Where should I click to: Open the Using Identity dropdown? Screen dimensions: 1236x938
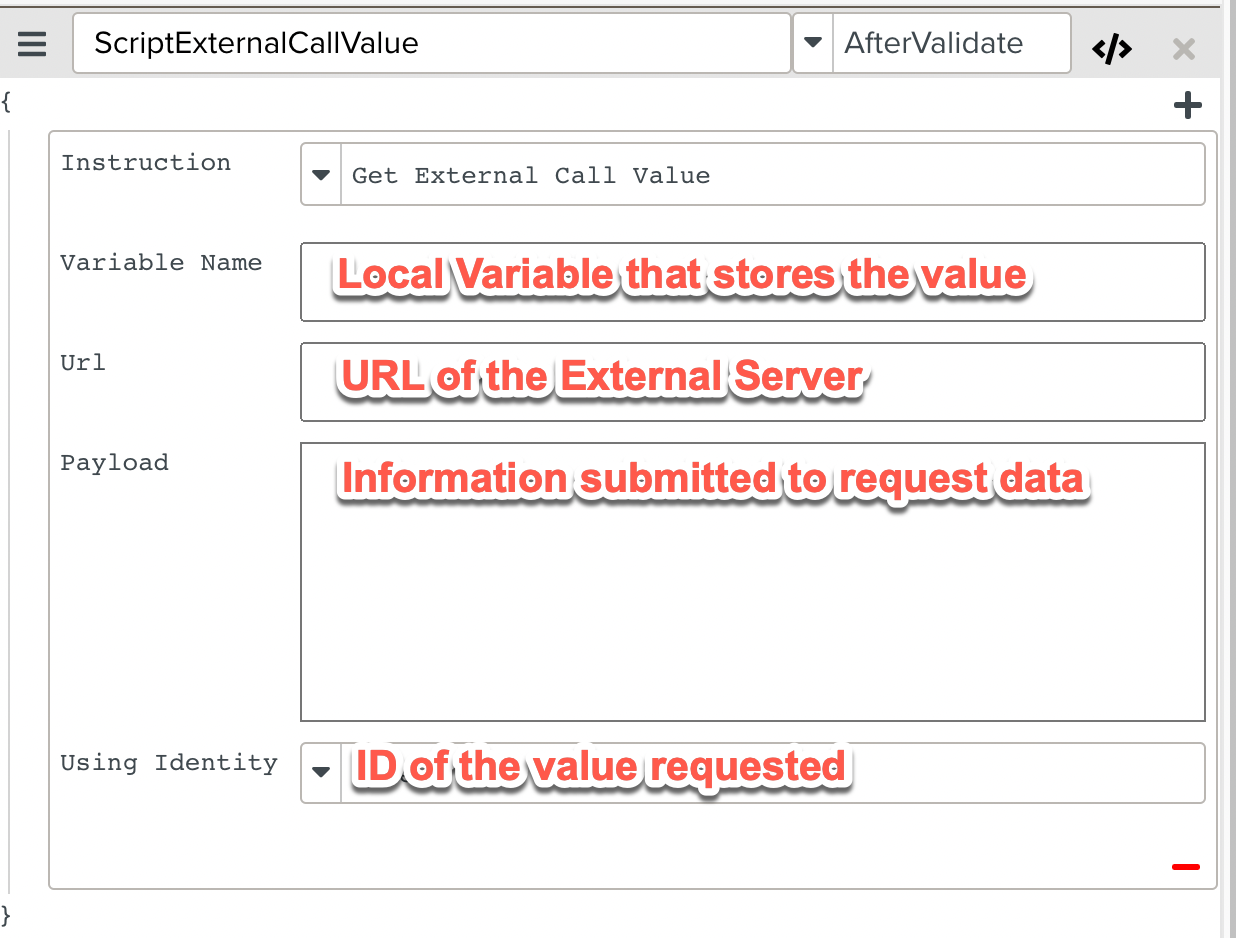click(x=320, y=772)
